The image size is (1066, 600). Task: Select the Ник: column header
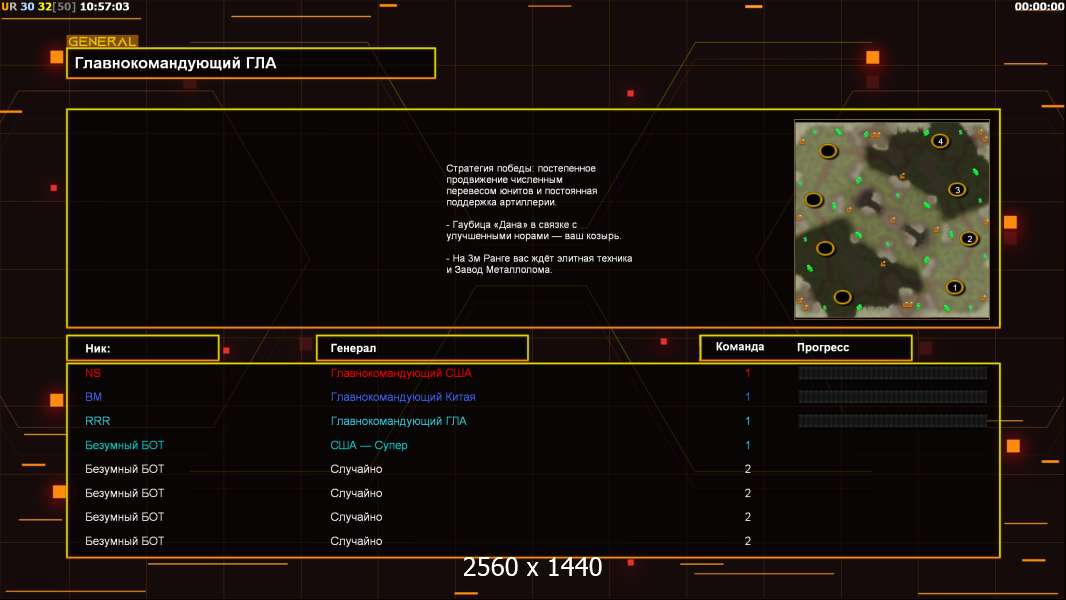pyautogui.click(x=143, y=348)
